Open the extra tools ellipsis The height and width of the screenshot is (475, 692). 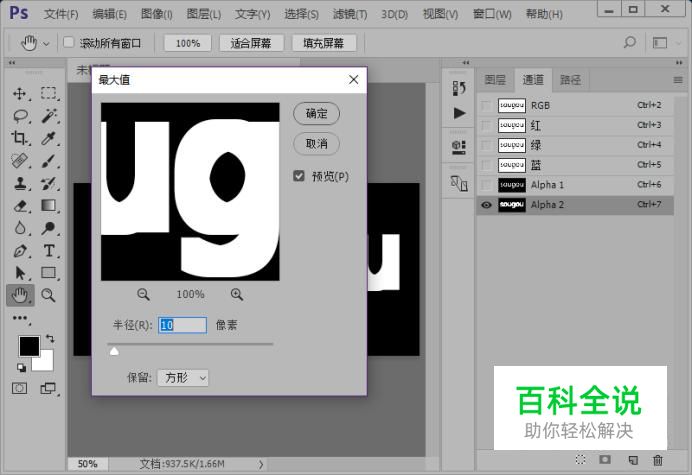(x=20, y=318)
